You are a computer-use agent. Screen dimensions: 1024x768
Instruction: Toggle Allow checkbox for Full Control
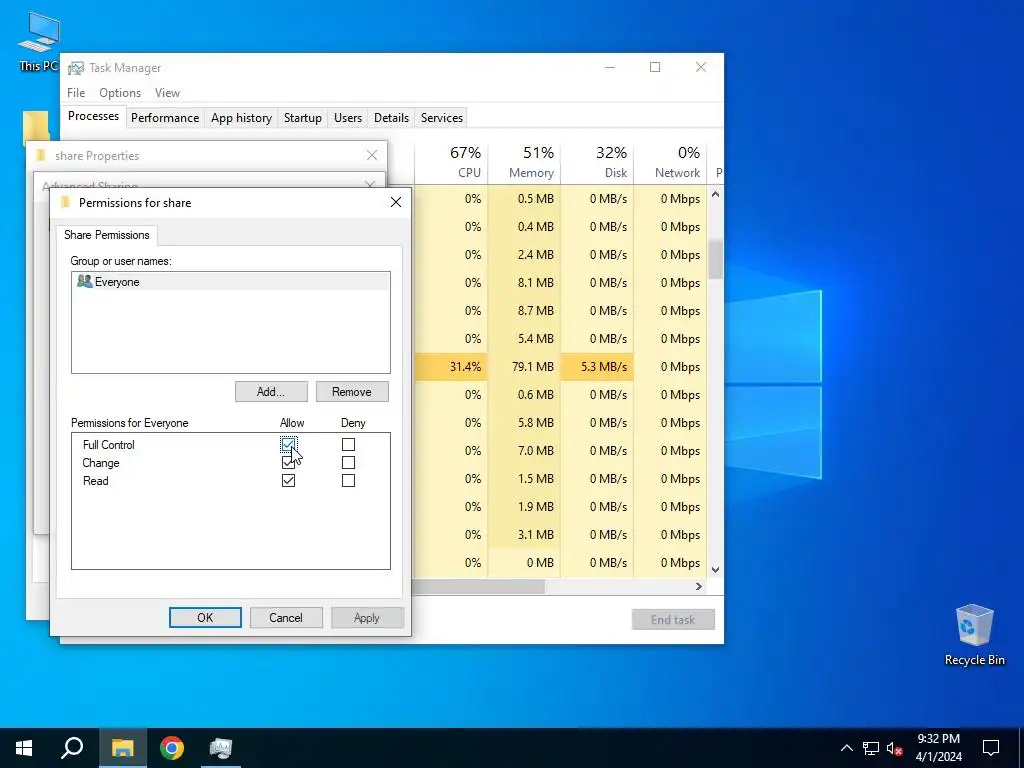[x=288, y=444]
